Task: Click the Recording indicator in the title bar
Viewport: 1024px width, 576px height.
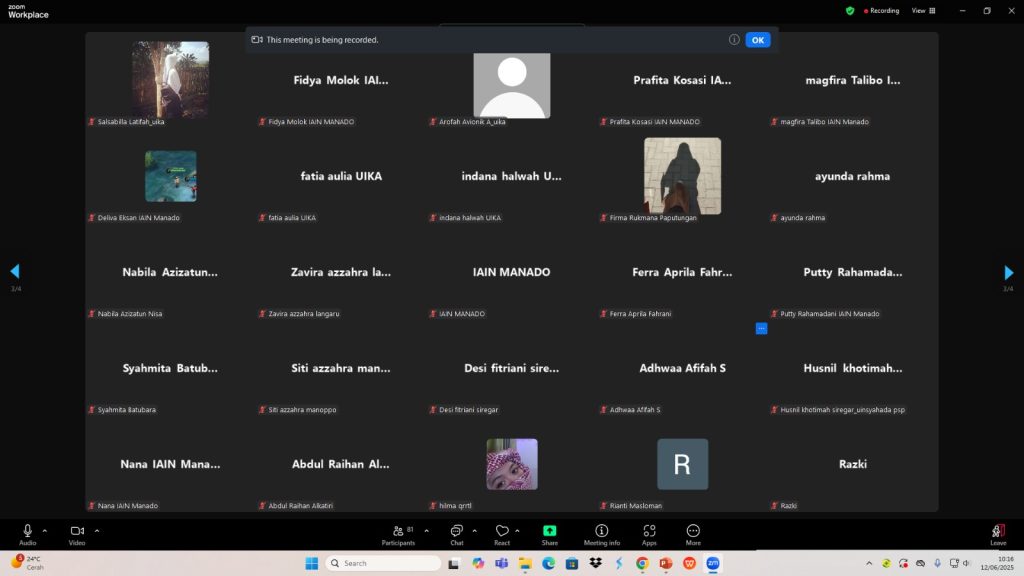Action: click(x=879, y=11)
